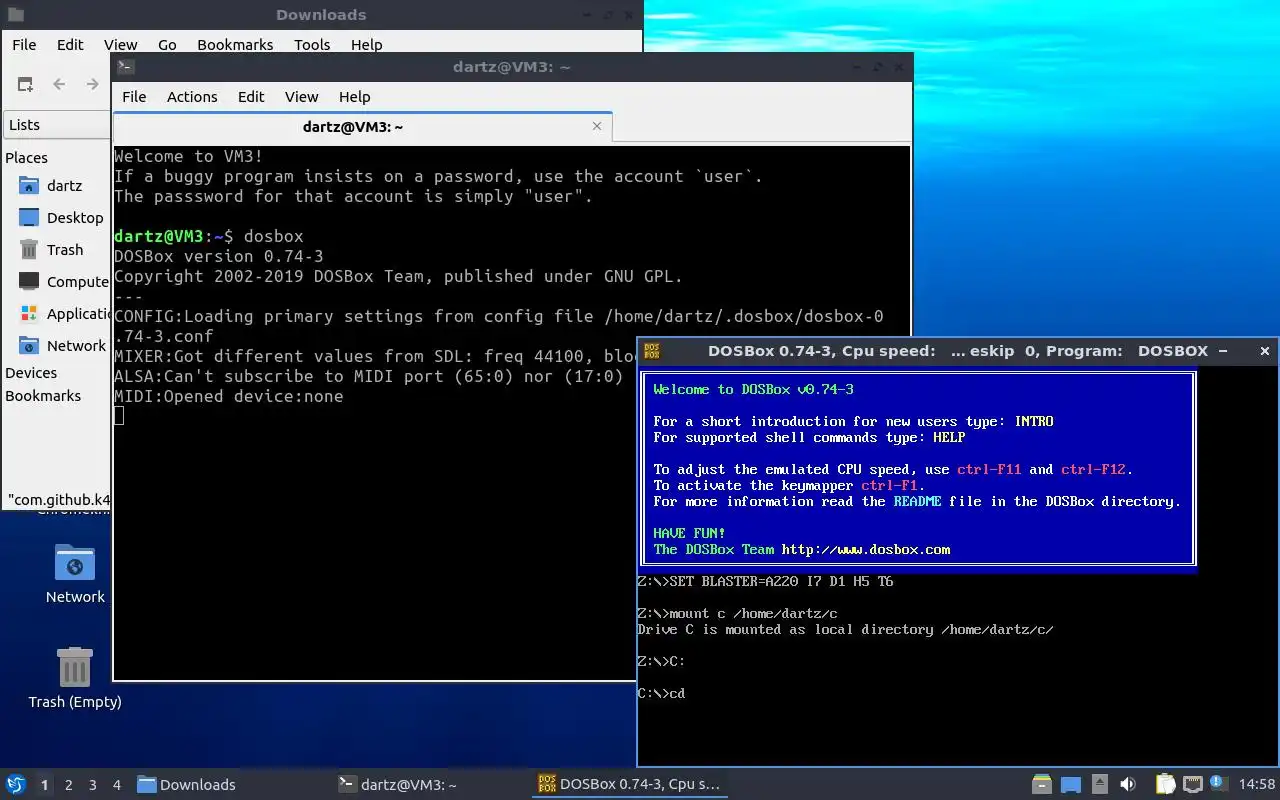1280x800 pixels.
Task: Switch to workspace 1 in pager
Action: click(44, 785)
